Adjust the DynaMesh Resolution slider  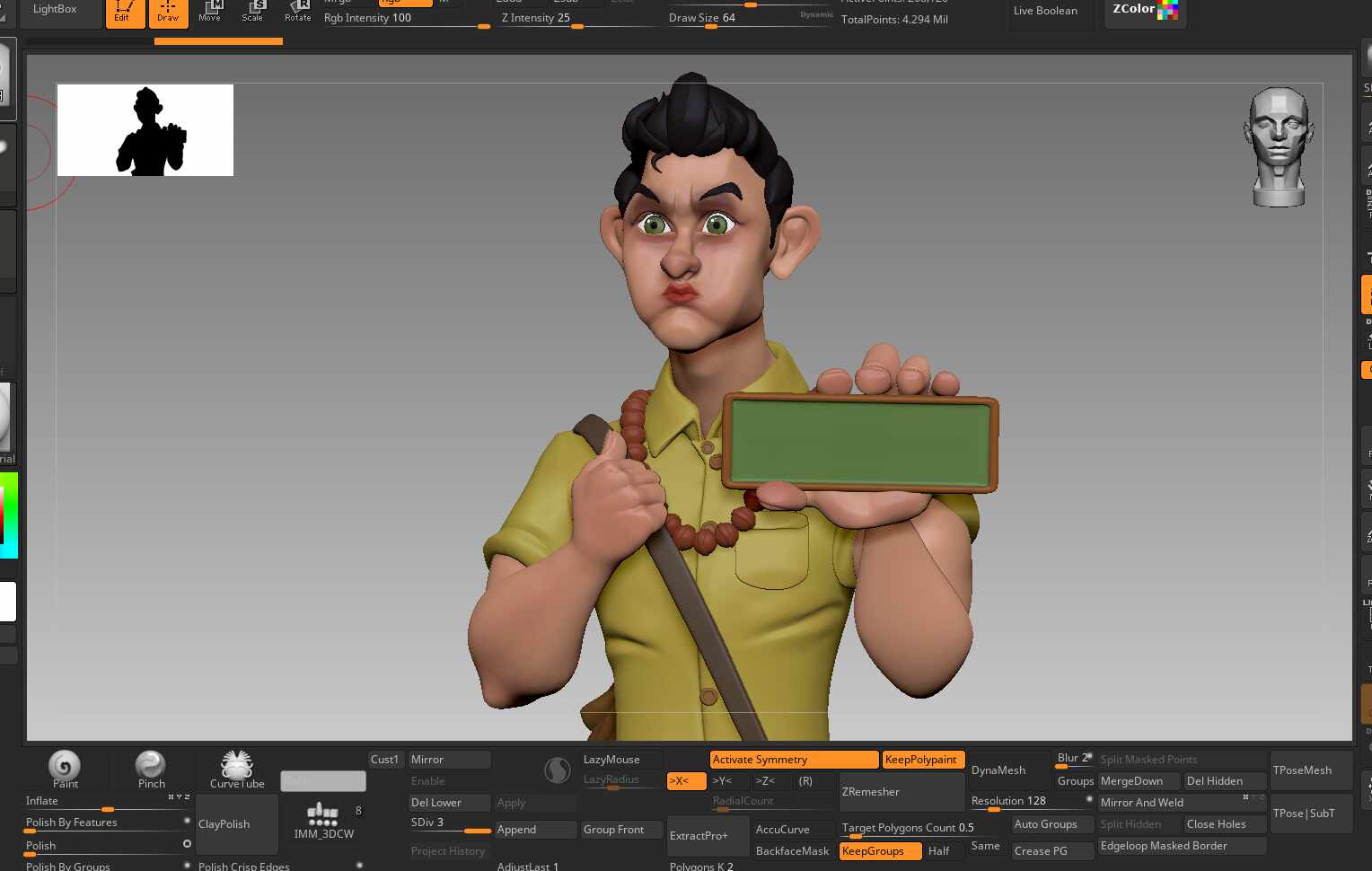coord(1031,803)
